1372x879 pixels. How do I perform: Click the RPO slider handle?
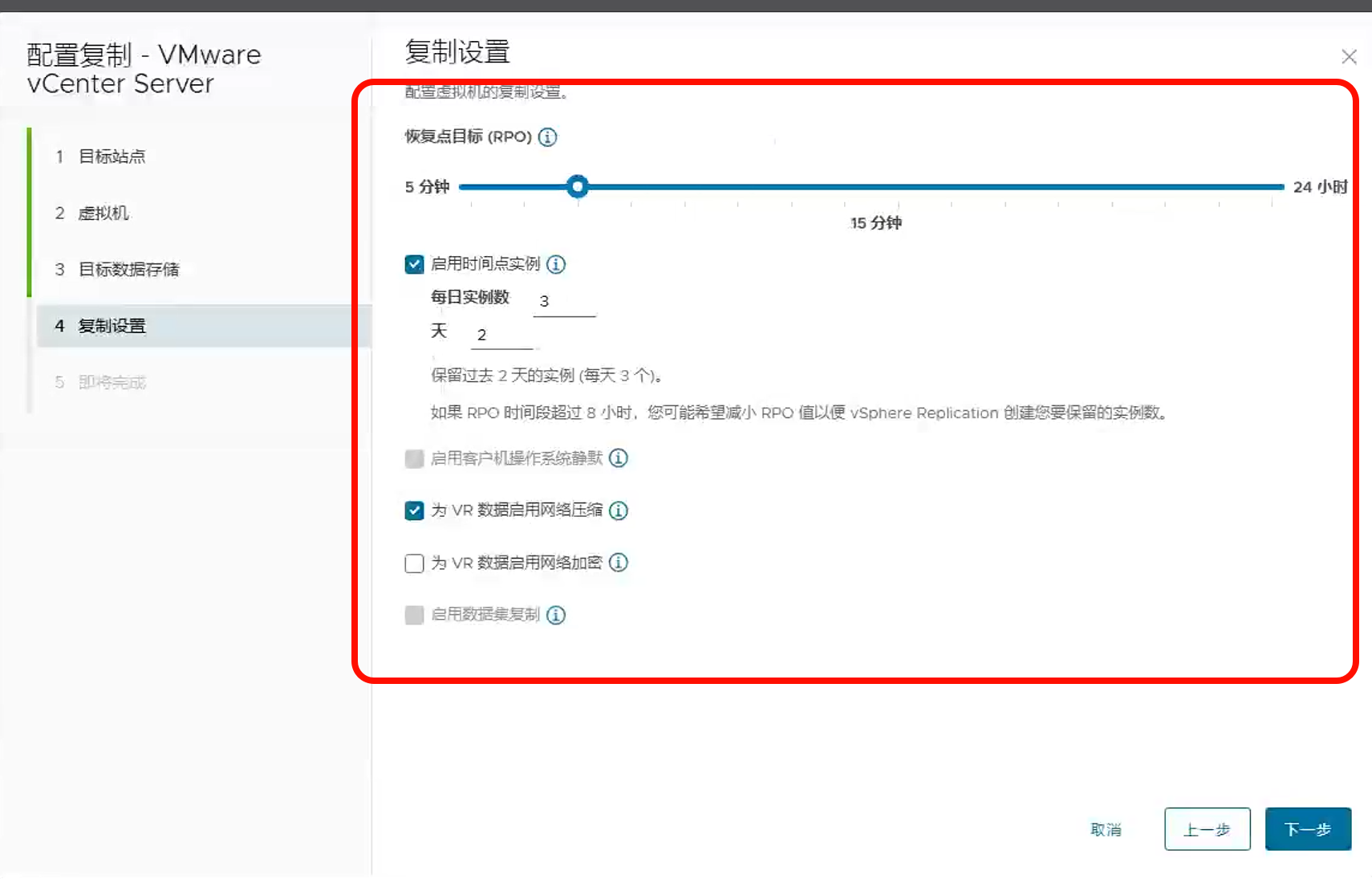[x=577, y=187]
